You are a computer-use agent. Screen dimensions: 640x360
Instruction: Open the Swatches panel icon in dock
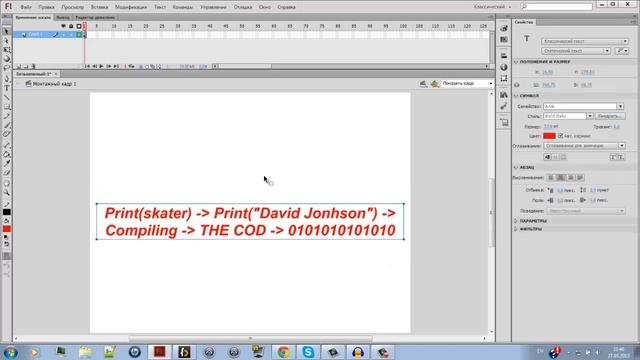coord(504,39)
